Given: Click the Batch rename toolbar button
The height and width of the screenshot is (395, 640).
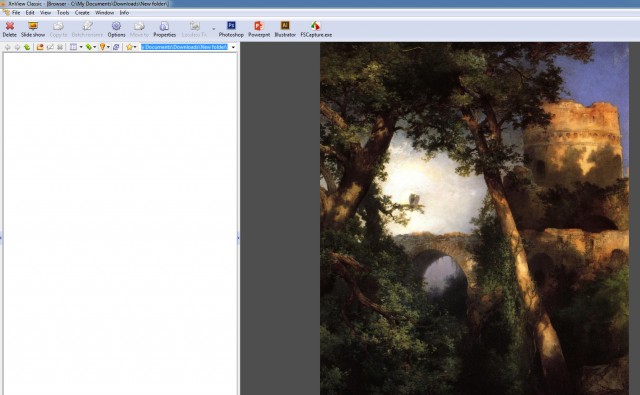Looking at the screenshot, I should (x=87, y=29).
